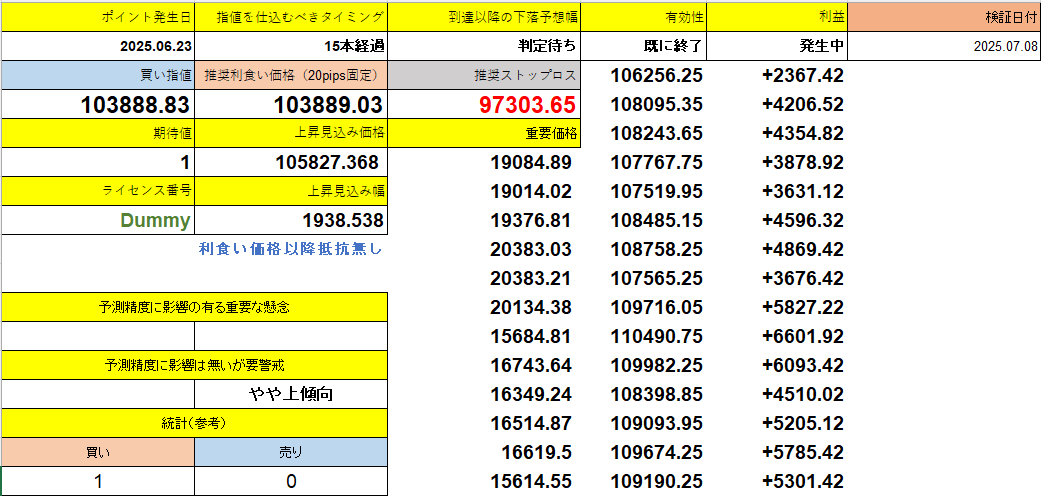
Task: Select the 上昇見込み幅 label cell
Action: tap(291, 191)
